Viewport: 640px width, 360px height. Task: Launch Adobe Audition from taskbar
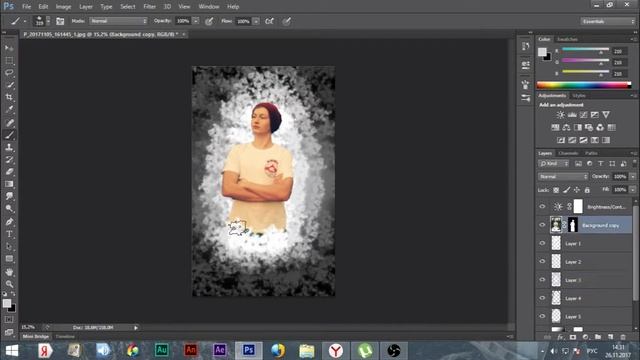click(161, 350)
